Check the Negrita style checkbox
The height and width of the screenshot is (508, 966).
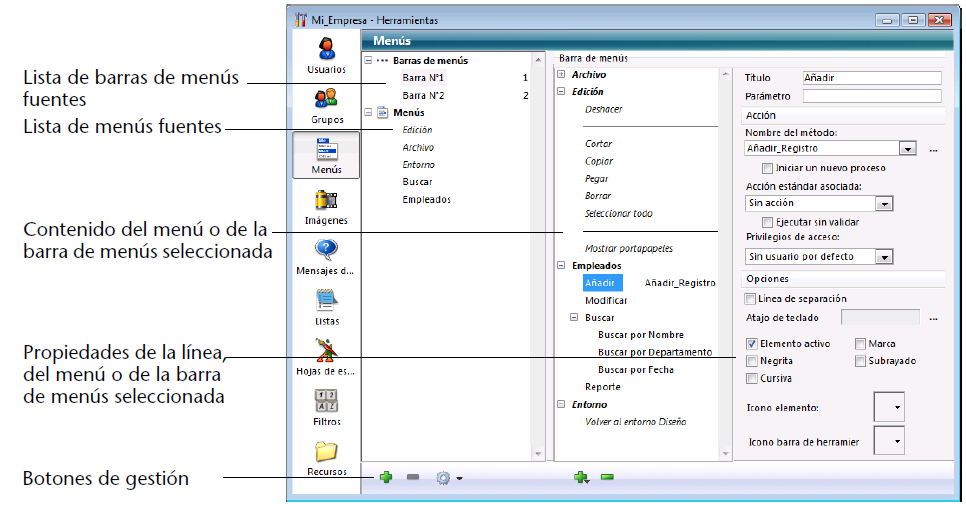tap(751, 361)
